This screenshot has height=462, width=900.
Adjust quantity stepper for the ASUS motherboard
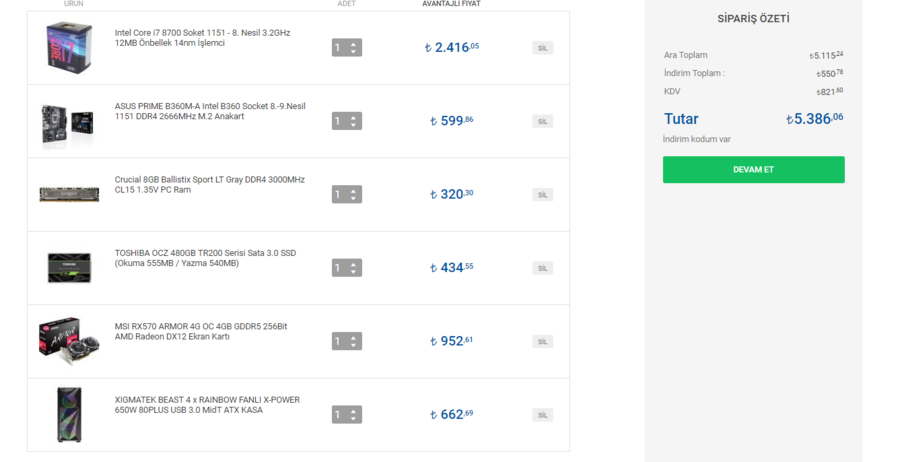[347, 121]
